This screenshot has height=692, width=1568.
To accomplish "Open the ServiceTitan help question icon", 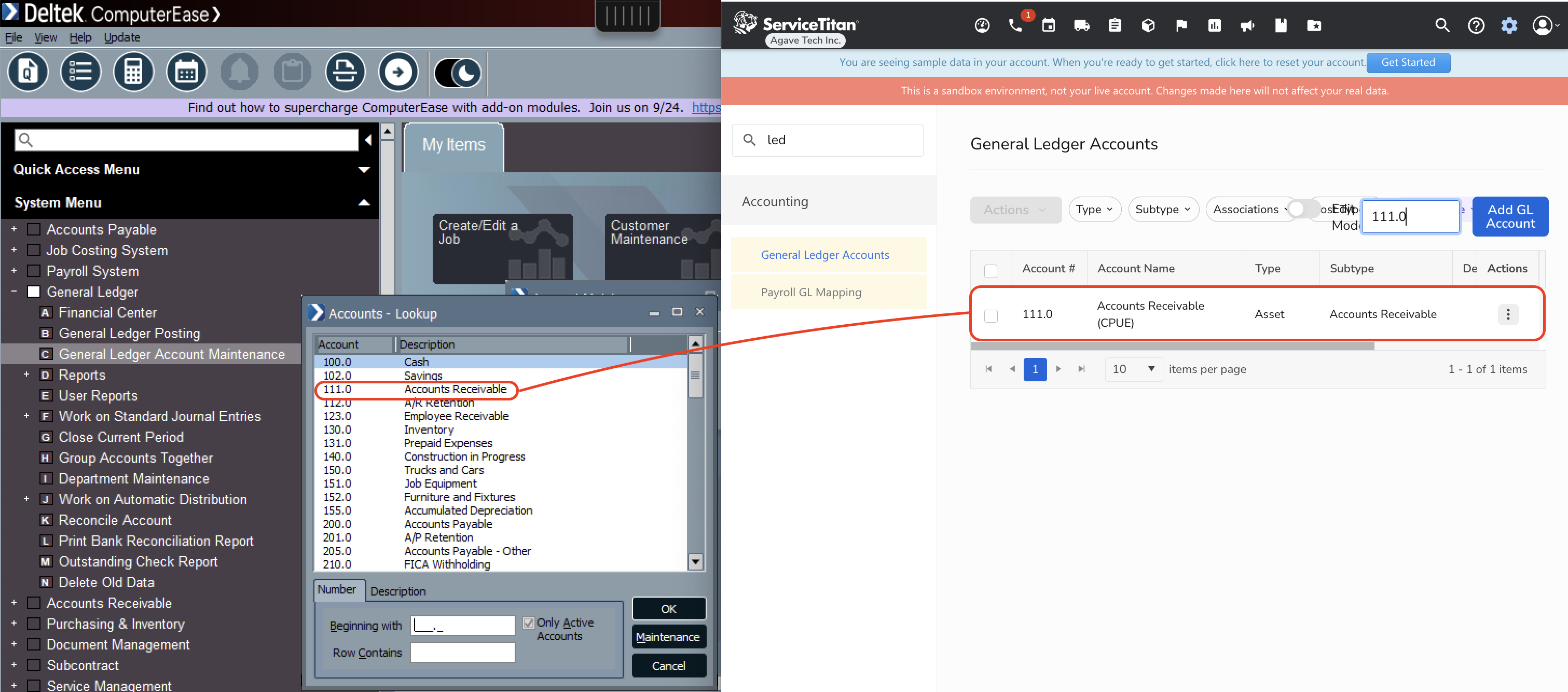I will point(1476,25).
